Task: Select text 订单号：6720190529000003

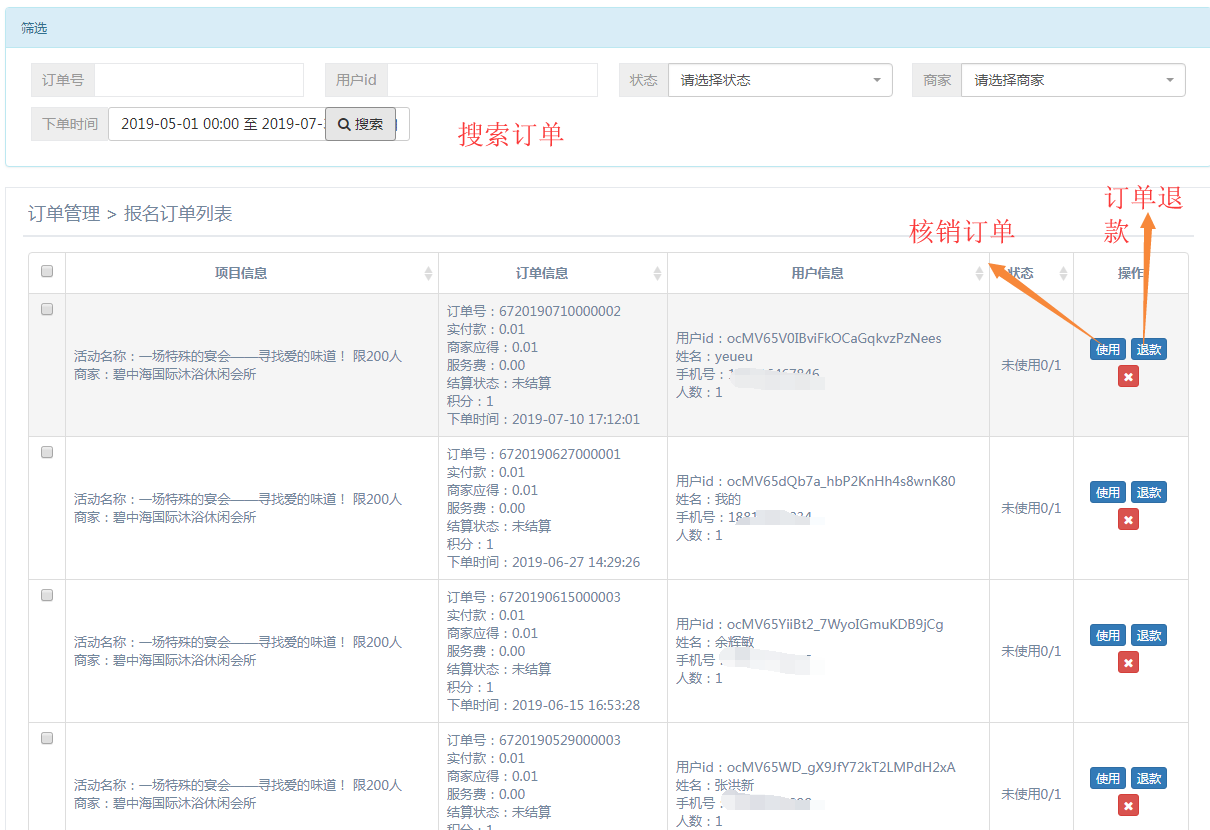Action: (x=534, y=740)
